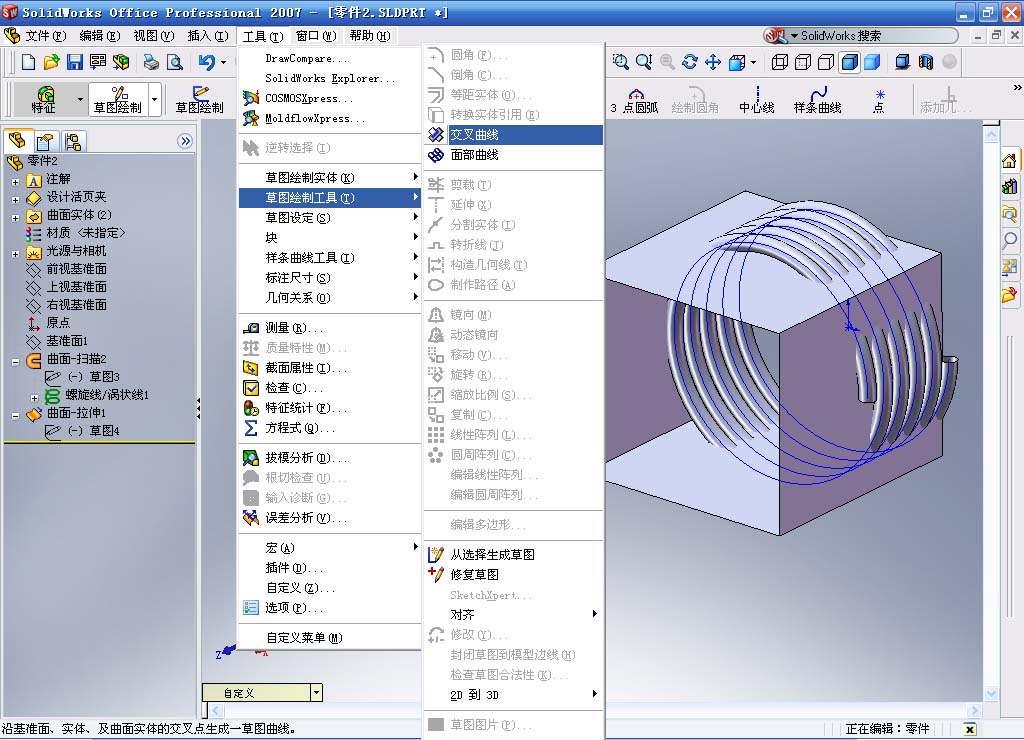The width and height of the screenshot is (1024, 740).
Task: Click the 特征 toolbar button
Action: pyautogui.click(x=44, y=100)
